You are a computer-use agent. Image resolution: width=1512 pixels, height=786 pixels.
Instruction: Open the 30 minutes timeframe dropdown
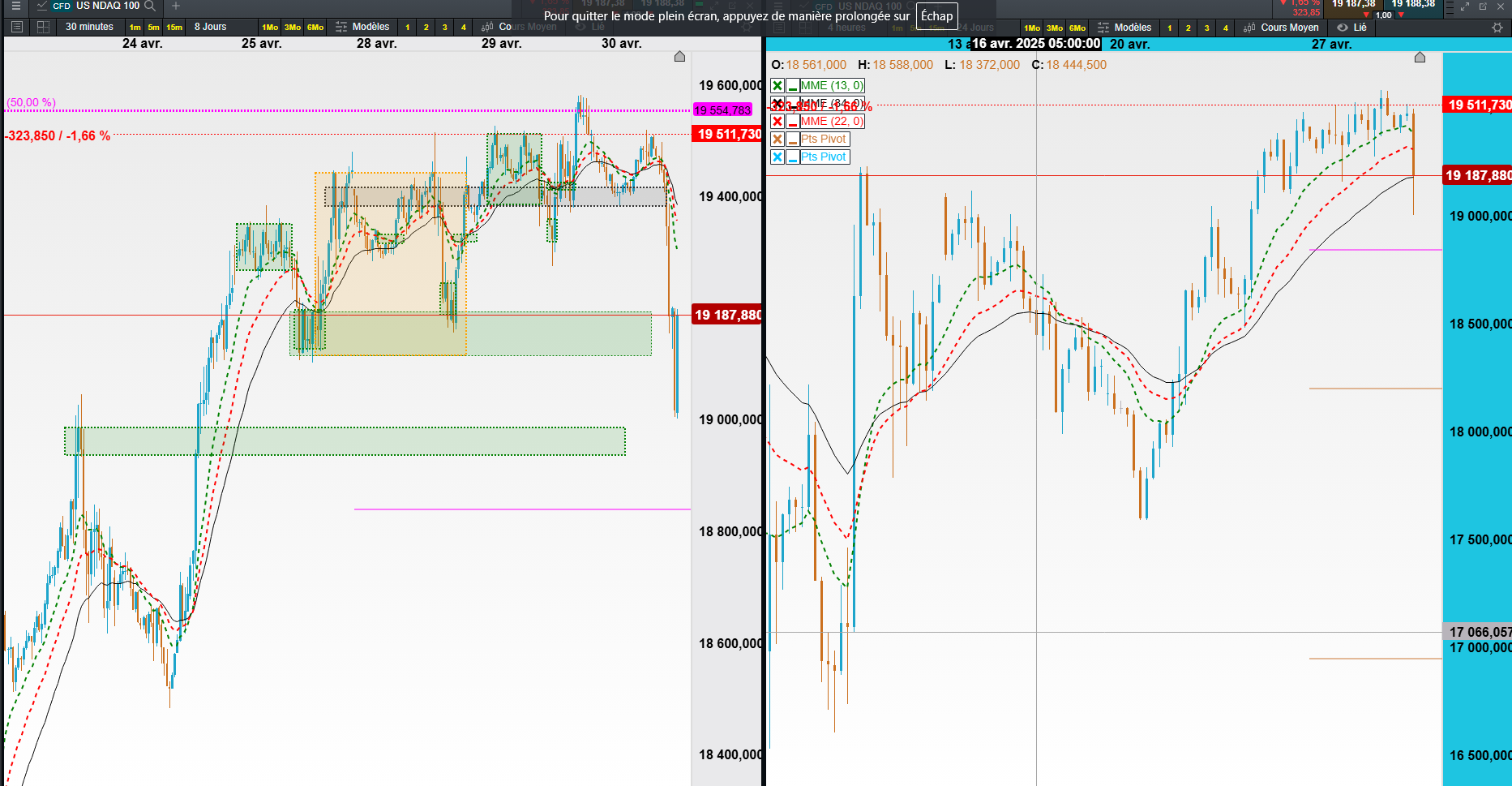click(89, 27)
